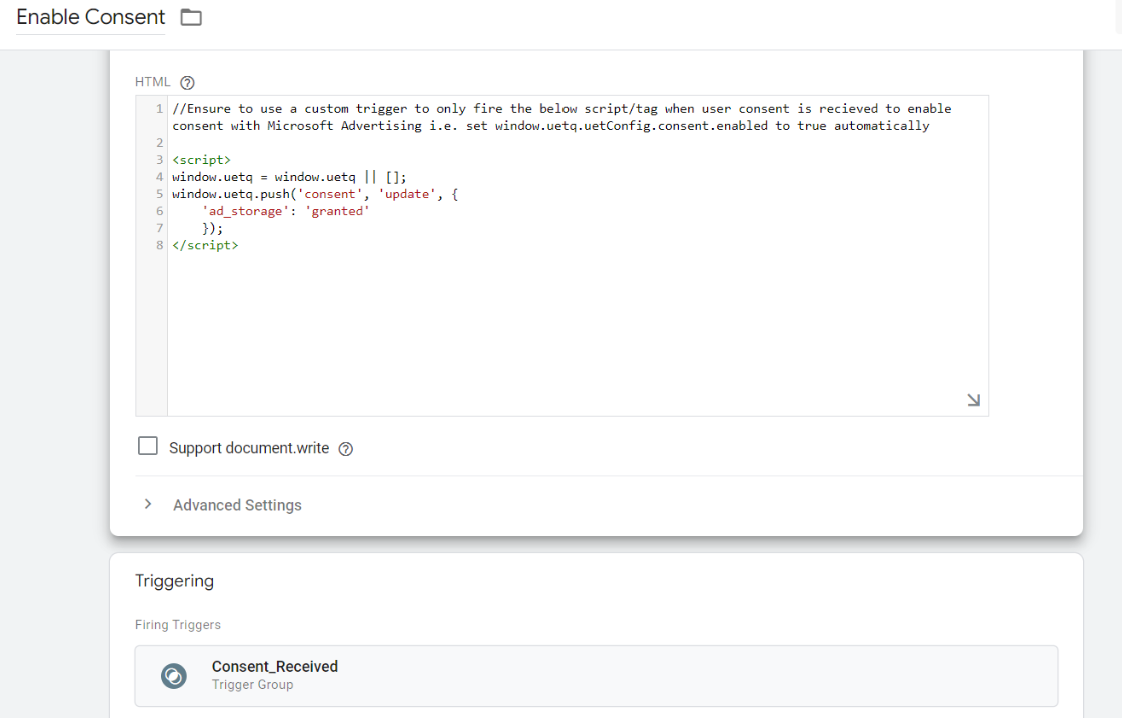Select the Triggering section heading
The width and height of the screenshot is (1122, 718).
(x=175, y=581)
